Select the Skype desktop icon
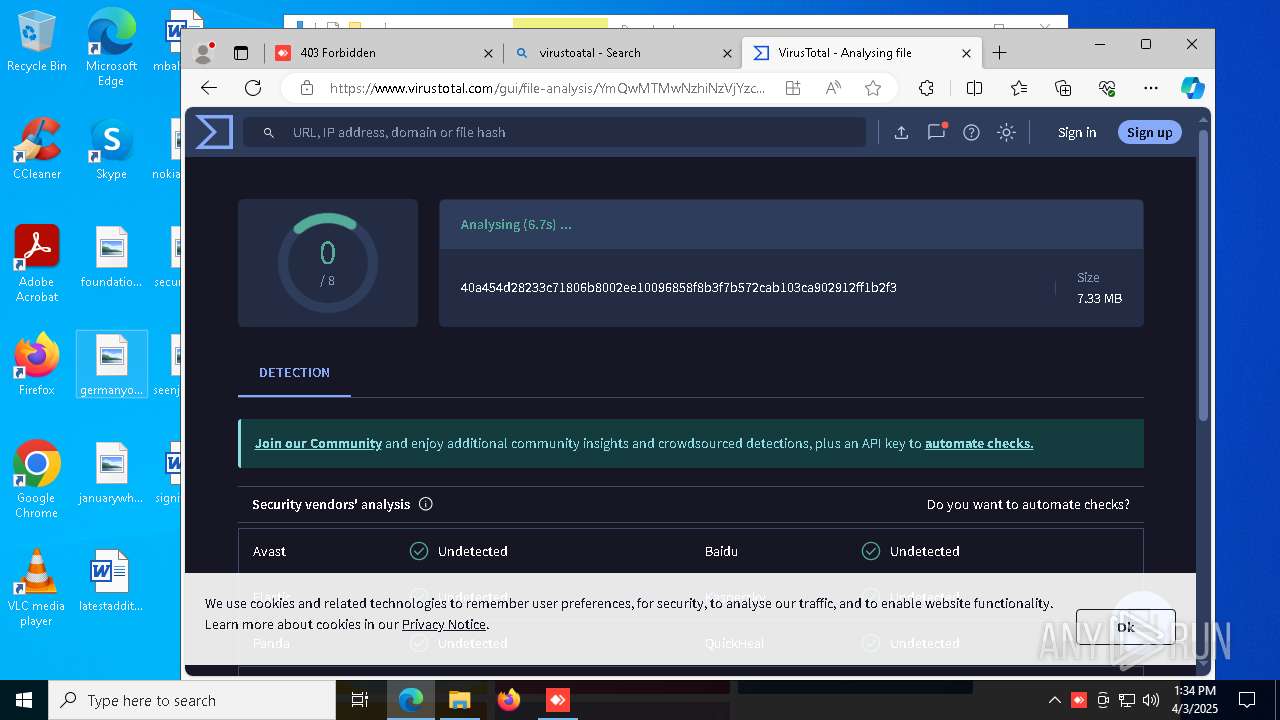 111,149
